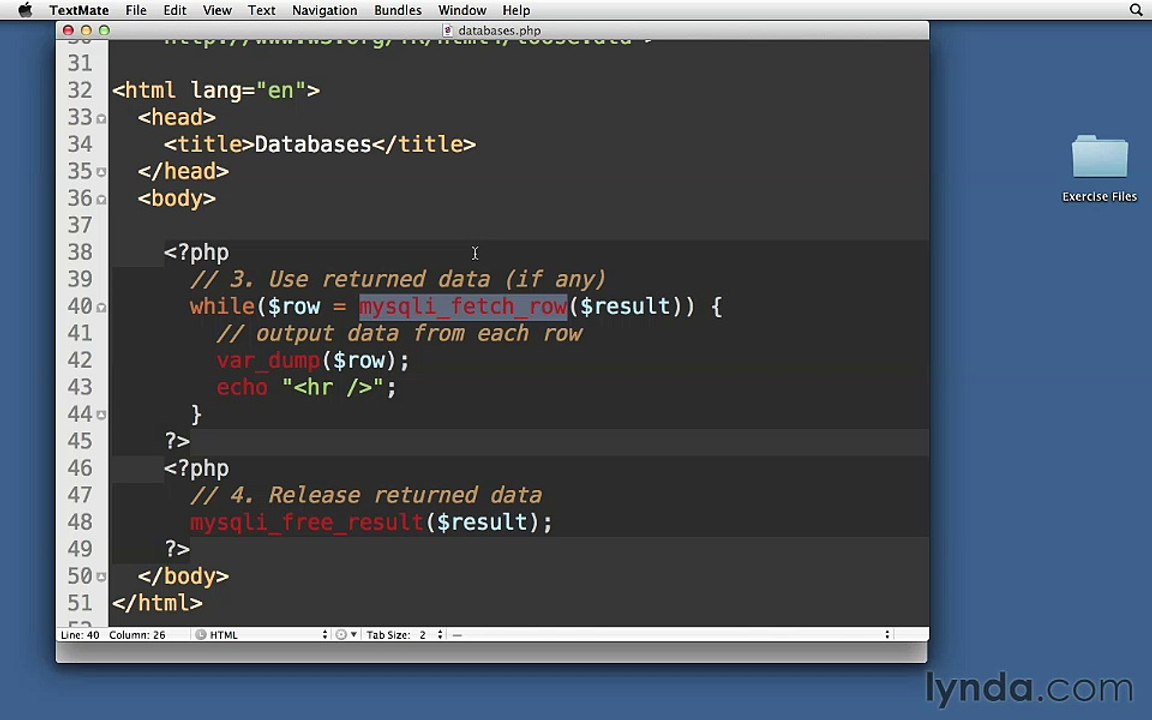Open the symbol list popup in status bar
1152x720 pixels.
[672, 635]
